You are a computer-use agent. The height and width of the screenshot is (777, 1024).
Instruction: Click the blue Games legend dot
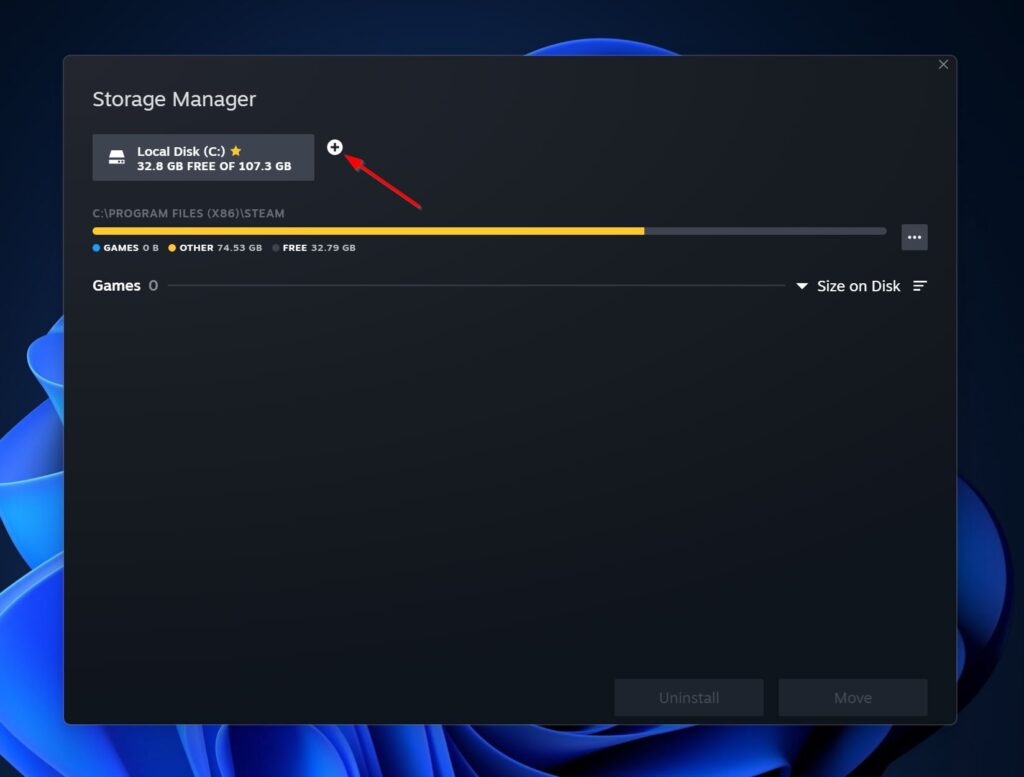pyautogui.click(x=97, y=247)
